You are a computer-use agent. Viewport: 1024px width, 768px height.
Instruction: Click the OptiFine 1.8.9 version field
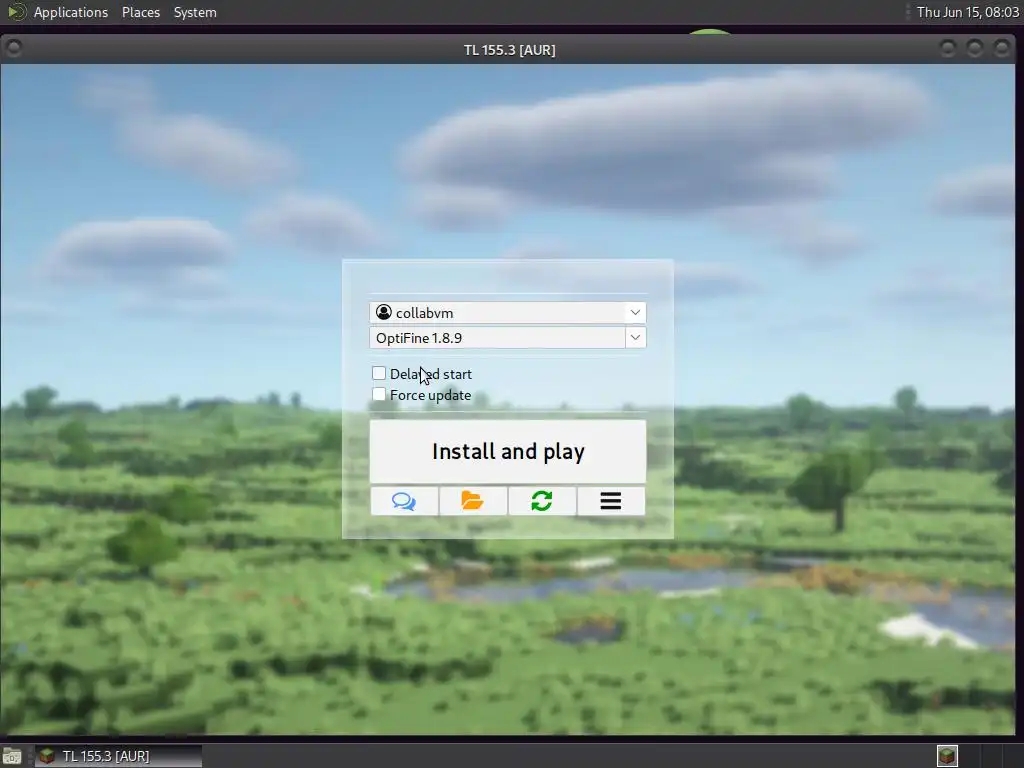click(498, 338)
